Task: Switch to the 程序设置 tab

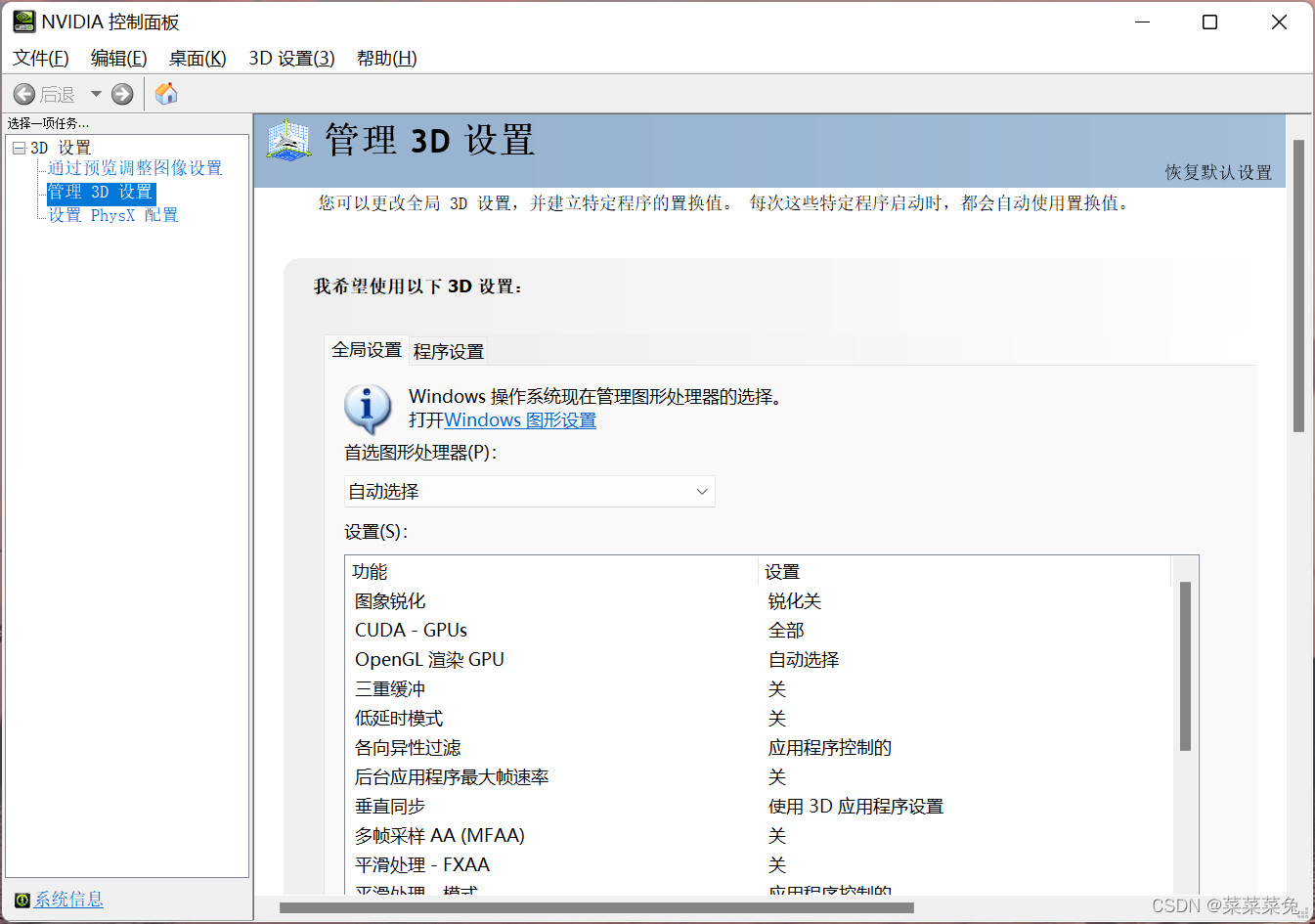Action: pos(449,352)
